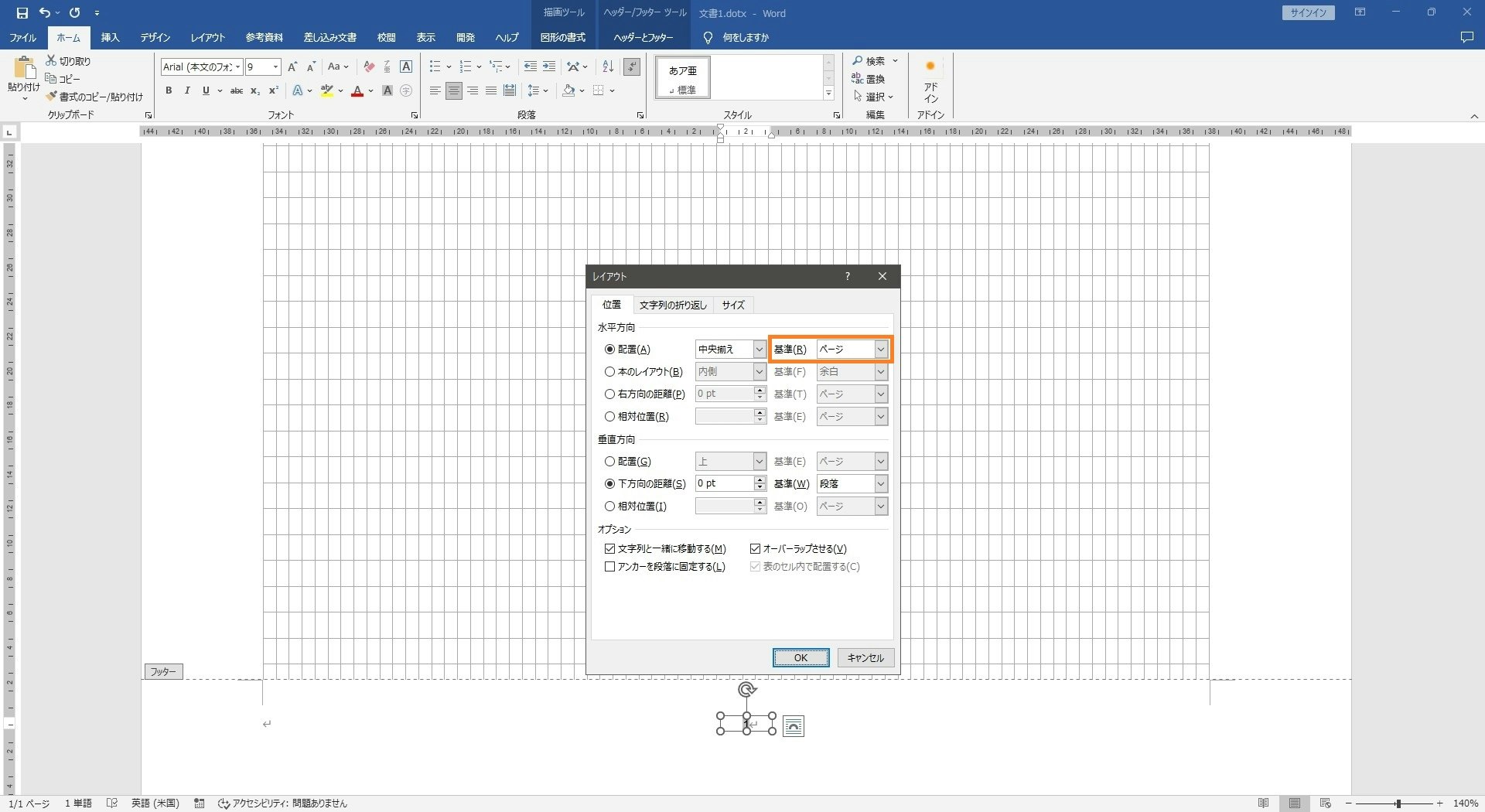
Task: Cut selection with the scissors icon
Action: click(x=51, y=60)
